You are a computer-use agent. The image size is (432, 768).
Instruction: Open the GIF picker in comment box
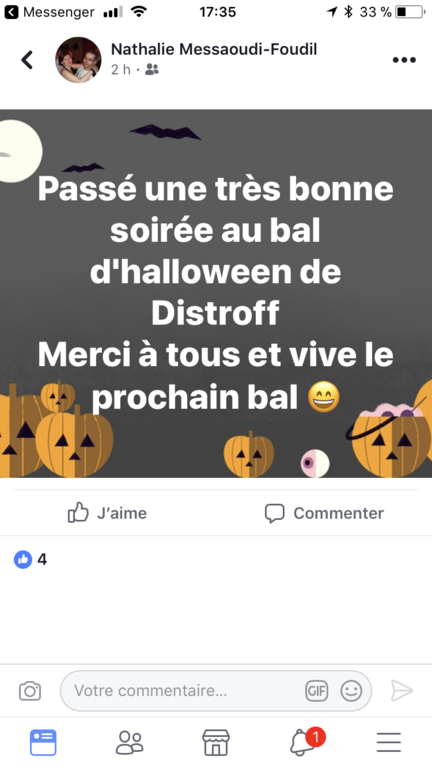316,691
